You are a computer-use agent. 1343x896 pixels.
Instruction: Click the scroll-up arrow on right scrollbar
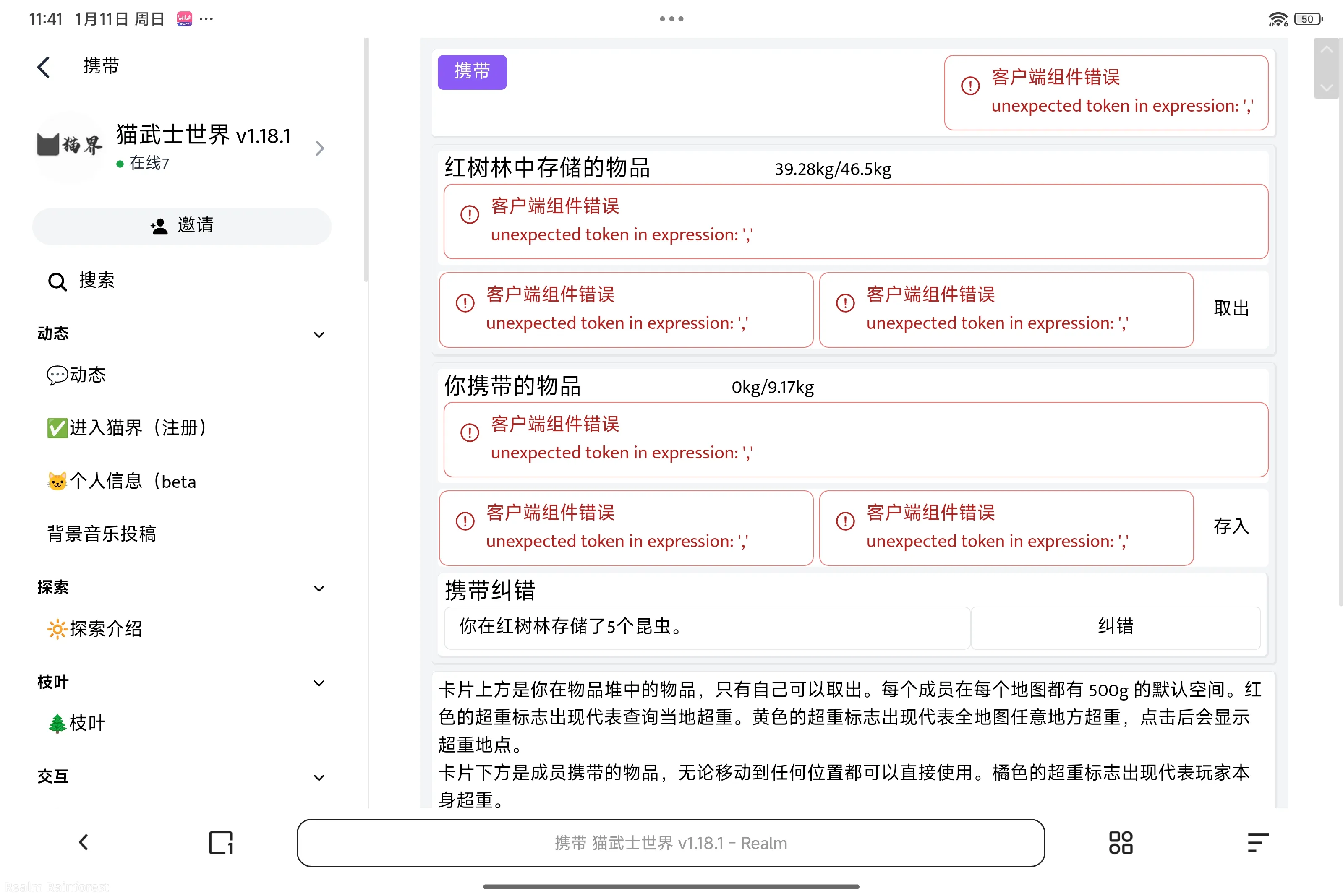pyautogui.click(x=1326, y=50)
